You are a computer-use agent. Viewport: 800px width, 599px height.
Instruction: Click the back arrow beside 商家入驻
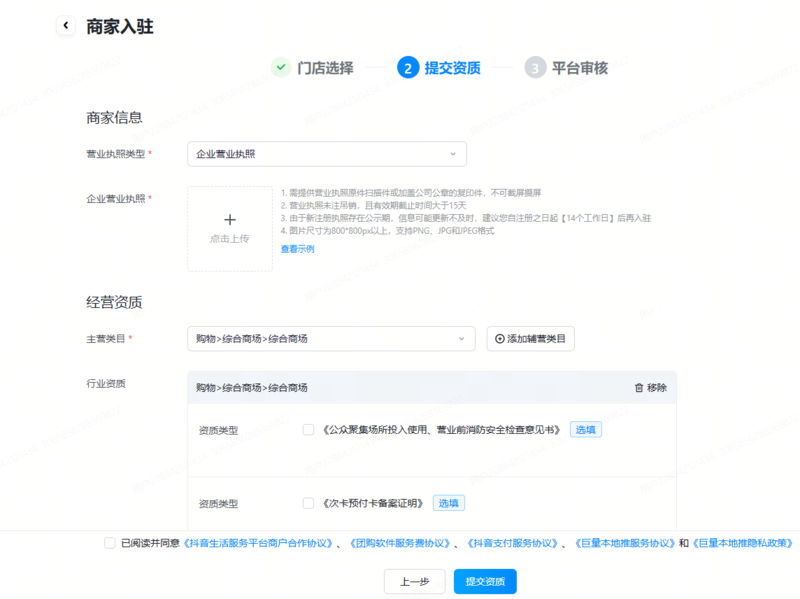coord(66,25)
